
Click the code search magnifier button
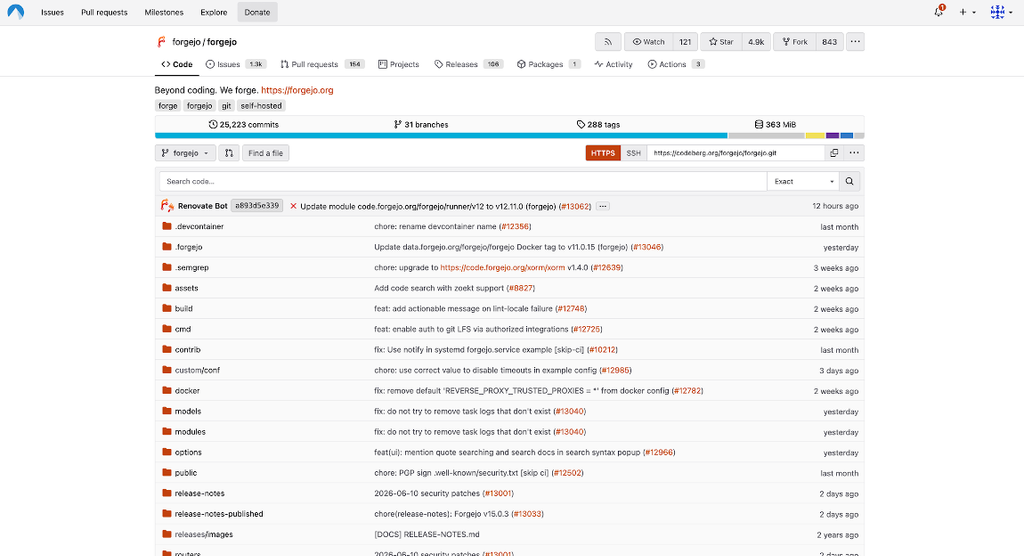849,182
